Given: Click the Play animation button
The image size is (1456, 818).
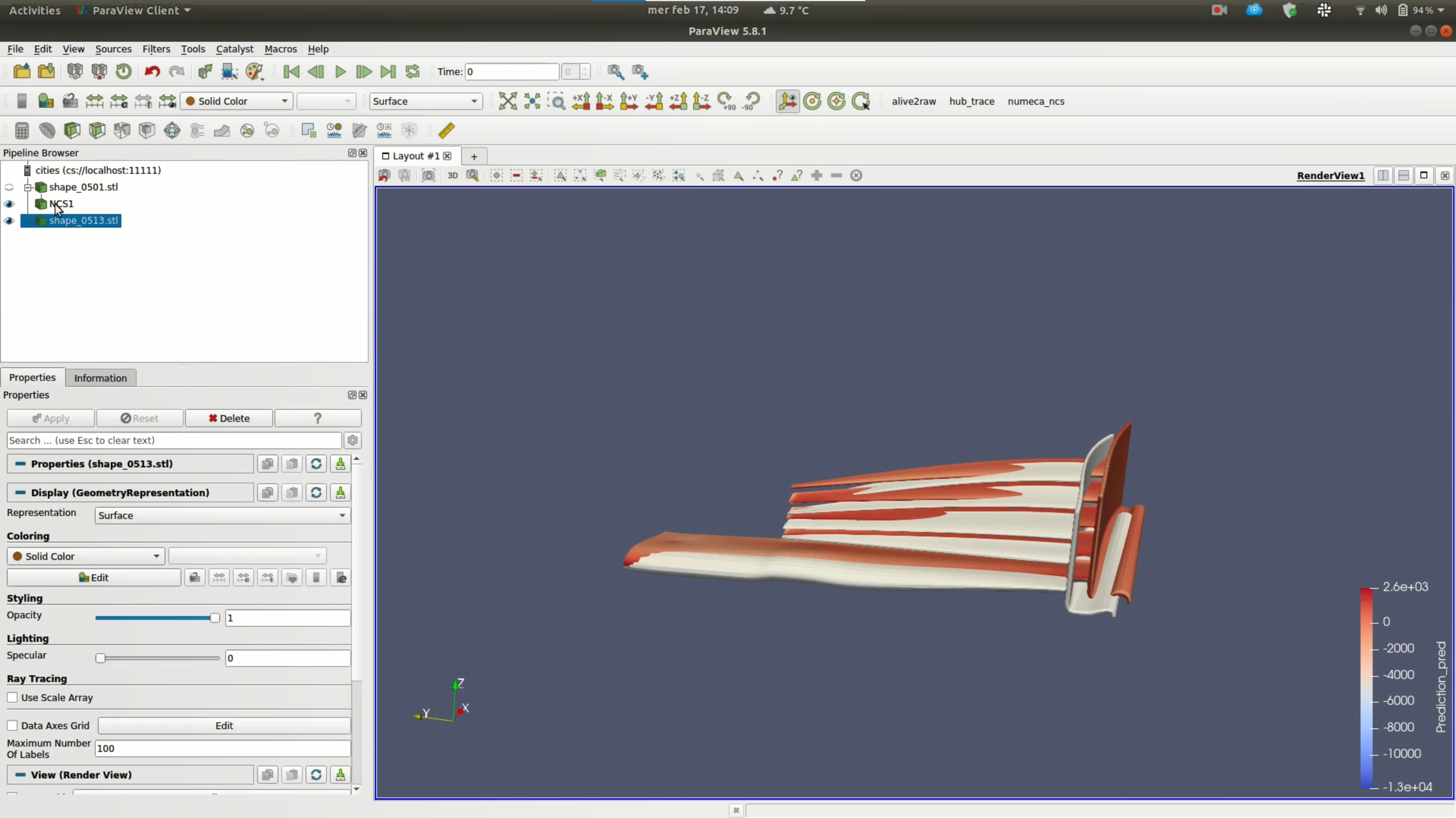Looking at the screenshot, I should 340,72.
